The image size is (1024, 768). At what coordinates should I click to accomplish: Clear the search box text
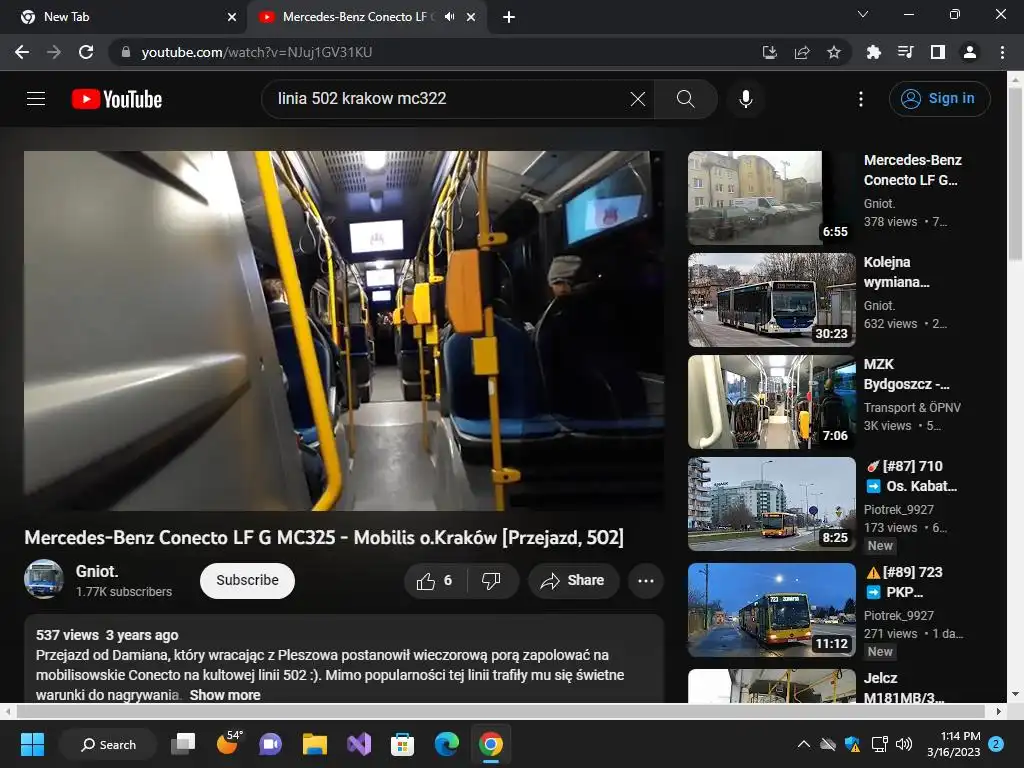point(637,99)
